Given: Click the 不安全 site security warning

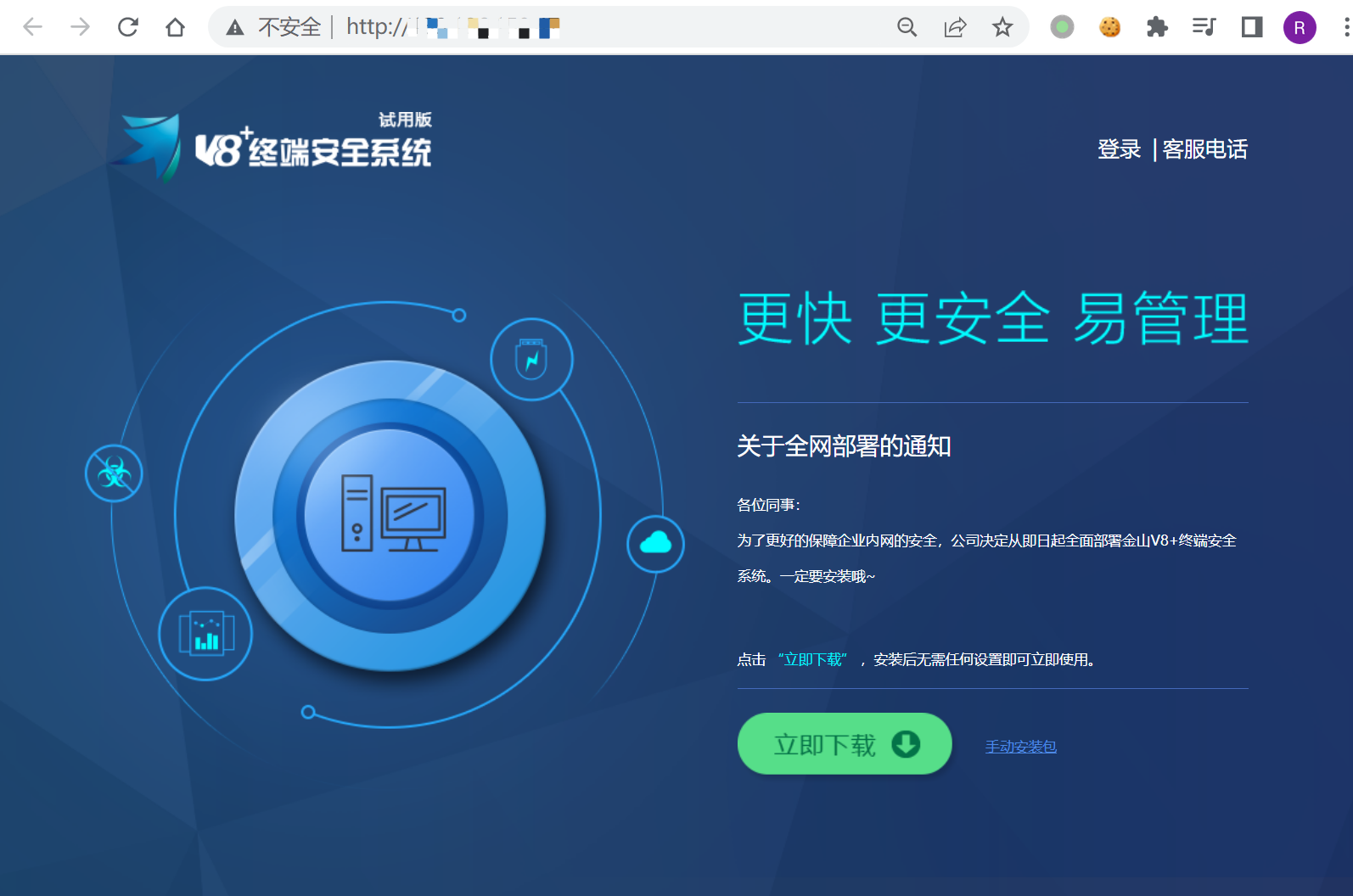Looking at the screenshot, I should tap(274, 27).
